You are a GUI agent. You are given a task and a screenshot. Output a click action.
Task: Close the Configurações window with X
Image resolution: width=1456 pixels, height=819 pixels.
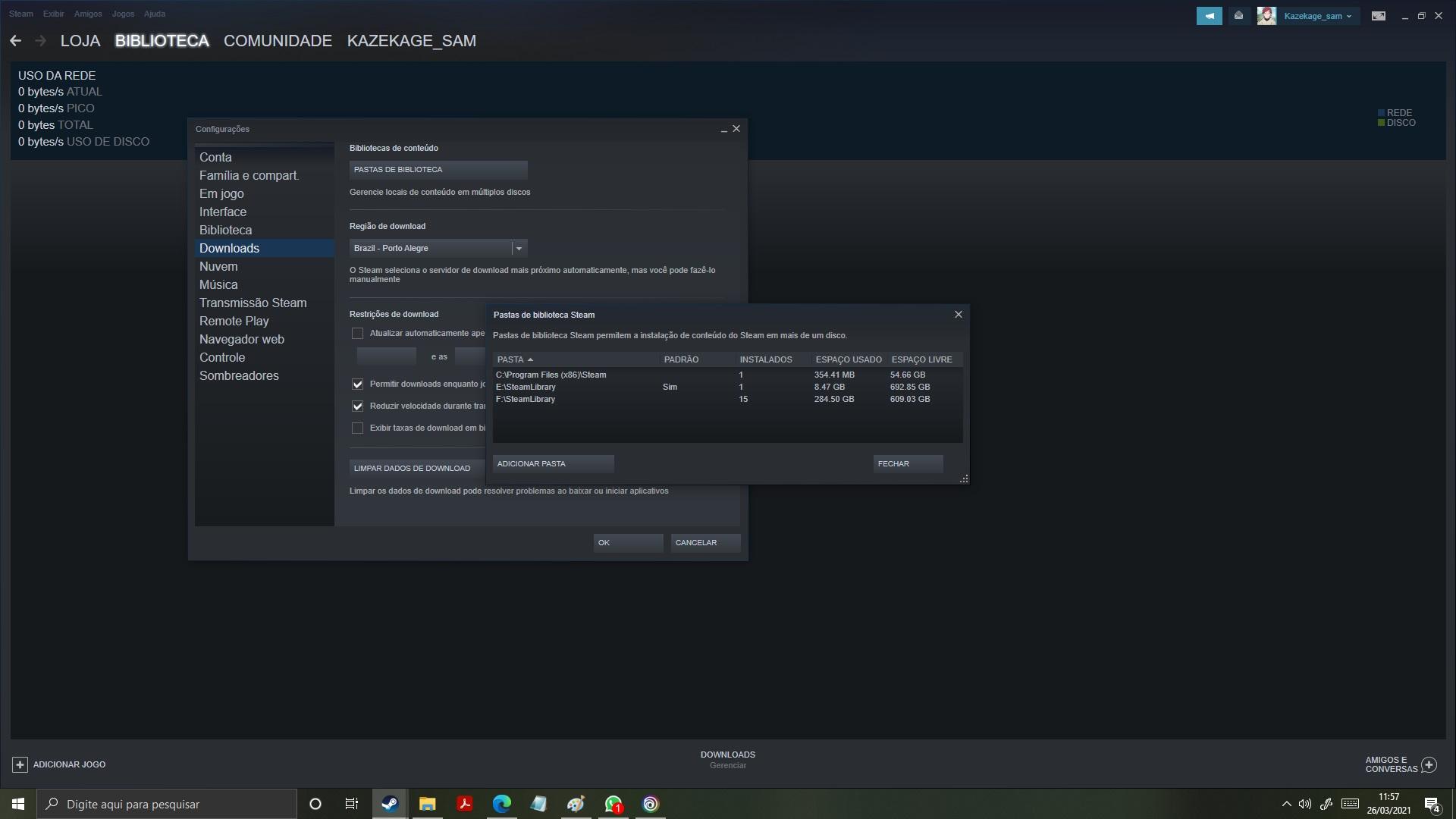(736, 129)
